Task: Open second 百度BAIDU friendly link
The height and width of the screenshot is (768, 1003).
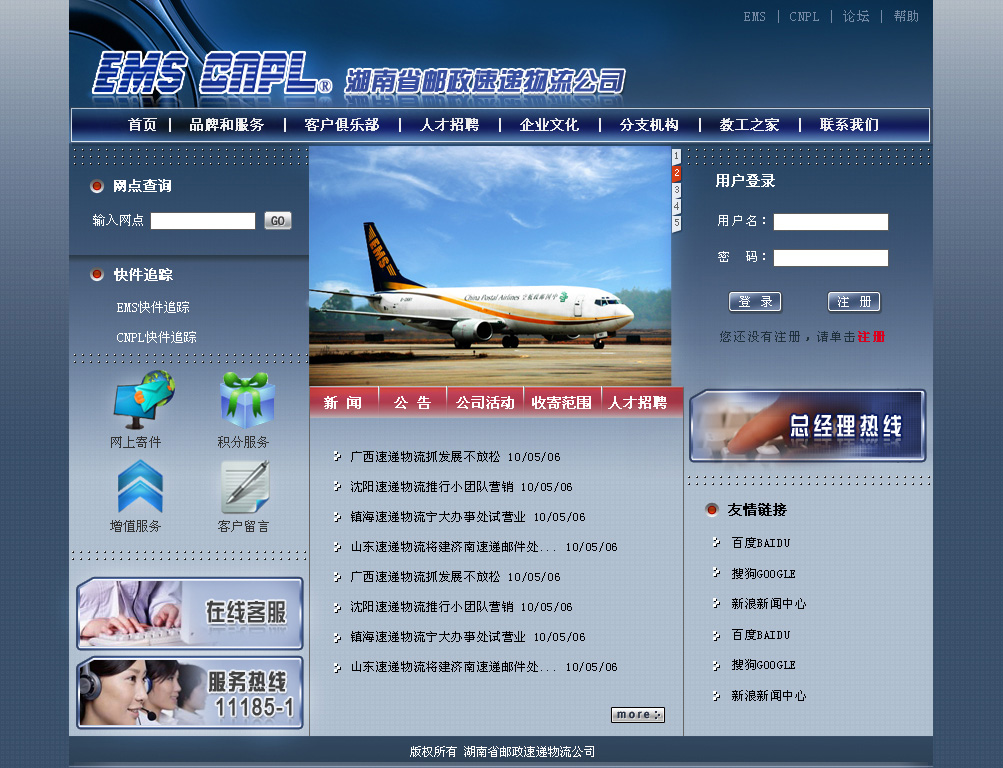Action: pyautogui.click(x=761, y=635)
